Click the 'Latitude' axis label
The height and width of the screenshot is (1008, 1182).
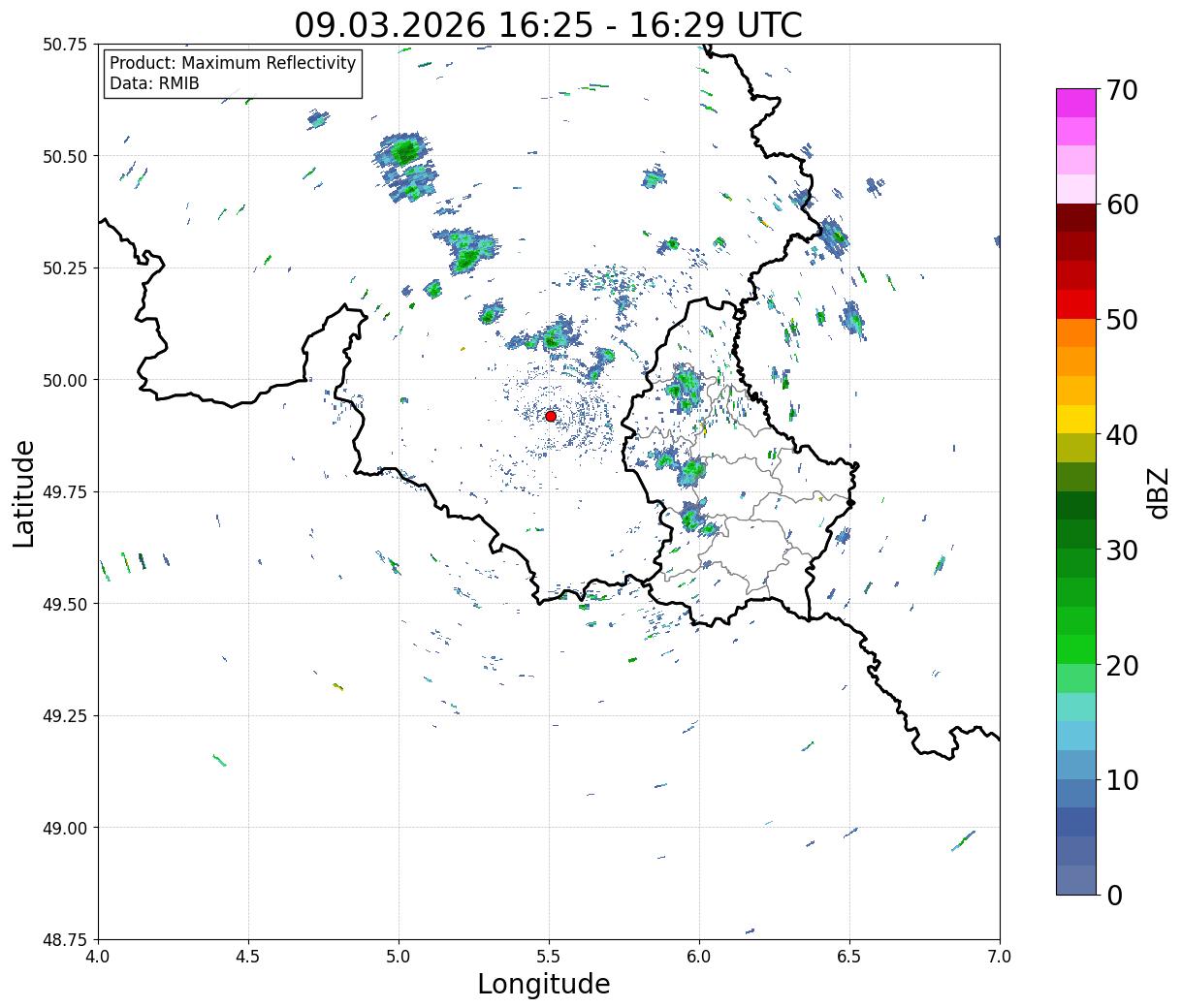(24, 493)
